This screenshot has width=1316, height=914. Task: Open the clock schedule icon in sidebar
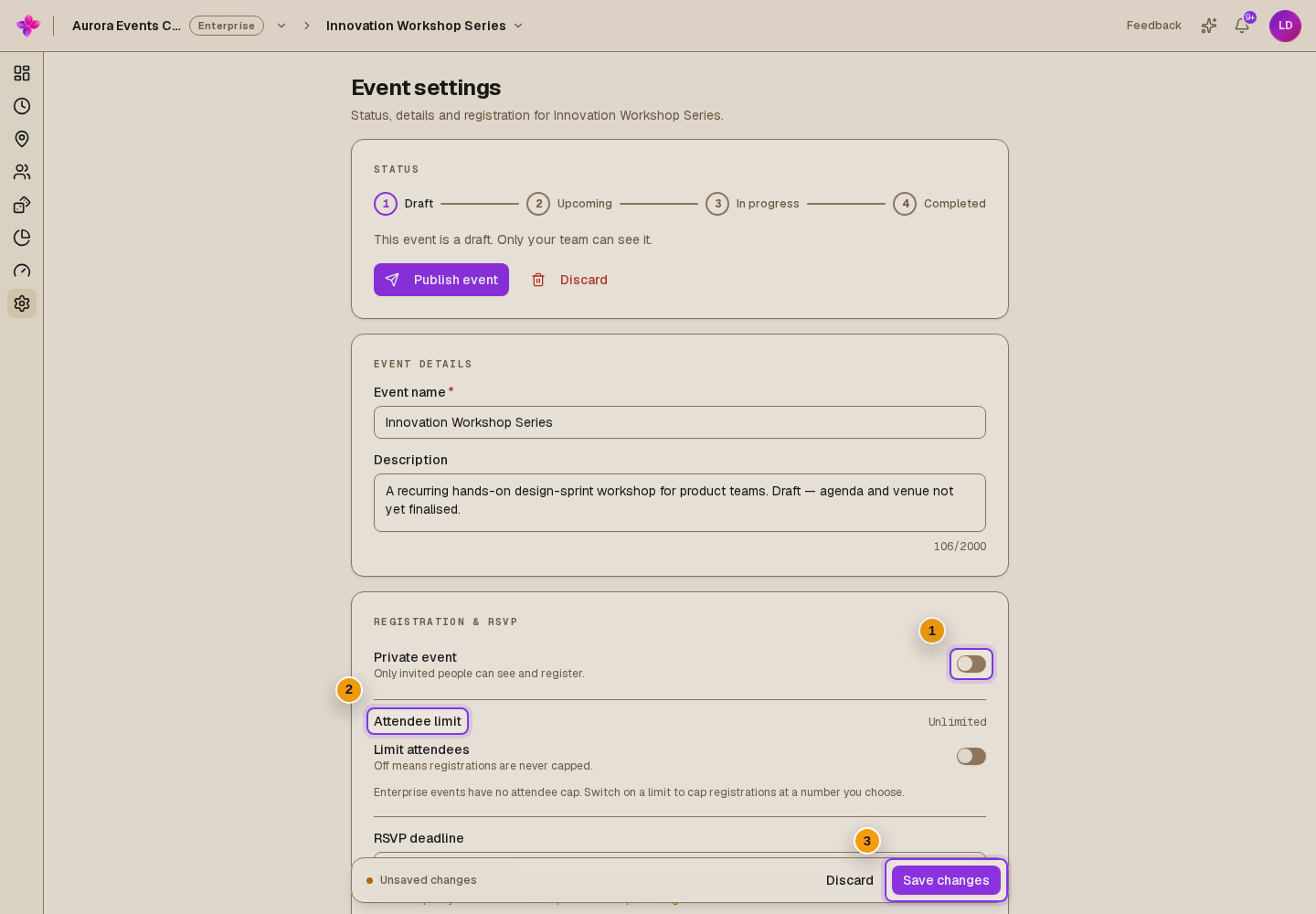point(22,106)
